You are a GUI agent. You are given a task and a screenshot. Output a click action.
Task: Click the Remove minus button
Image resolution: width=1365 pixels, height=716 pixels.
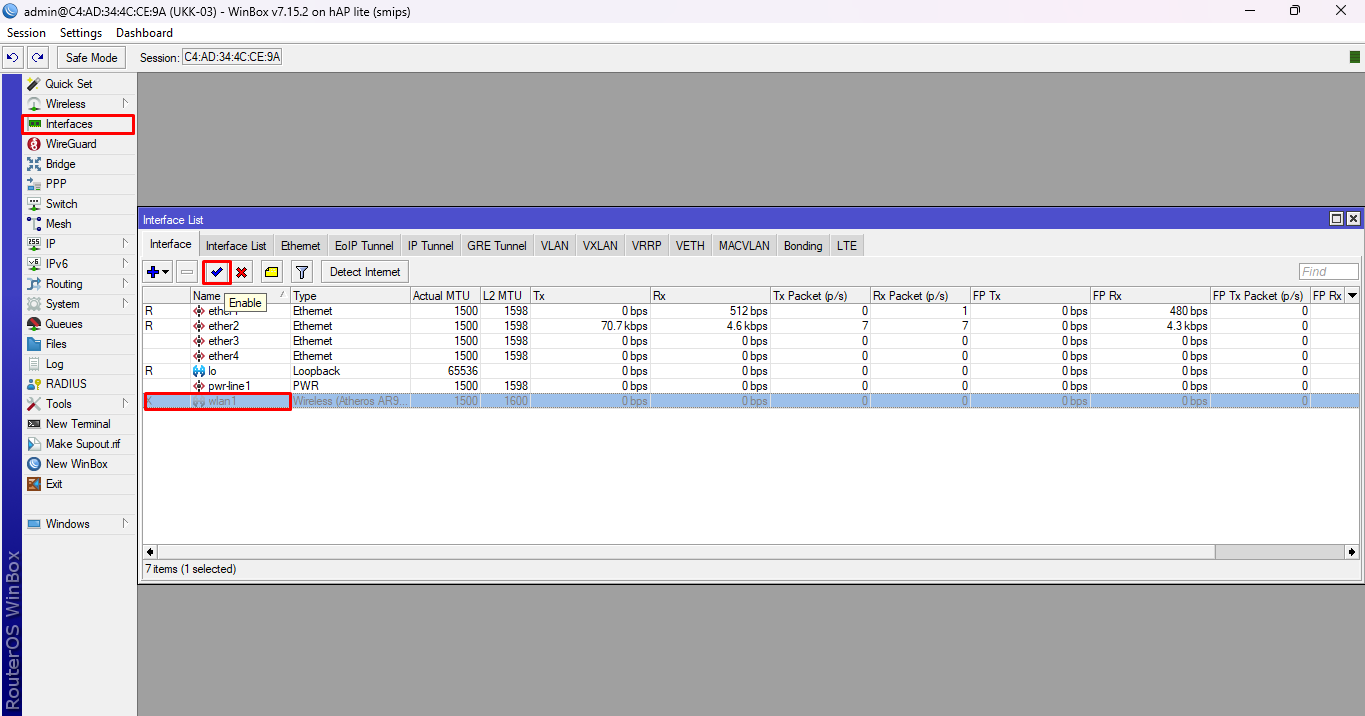tap(187, 272)
